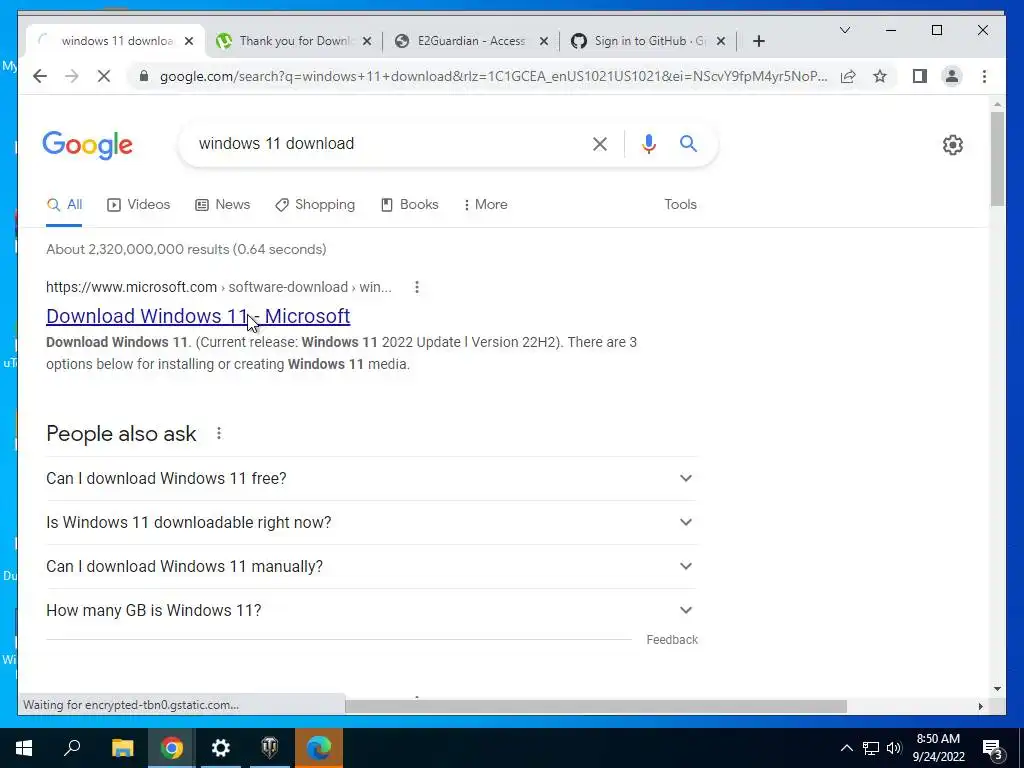
Task: Open Chrome's three-dot menu
Action: 984,76
